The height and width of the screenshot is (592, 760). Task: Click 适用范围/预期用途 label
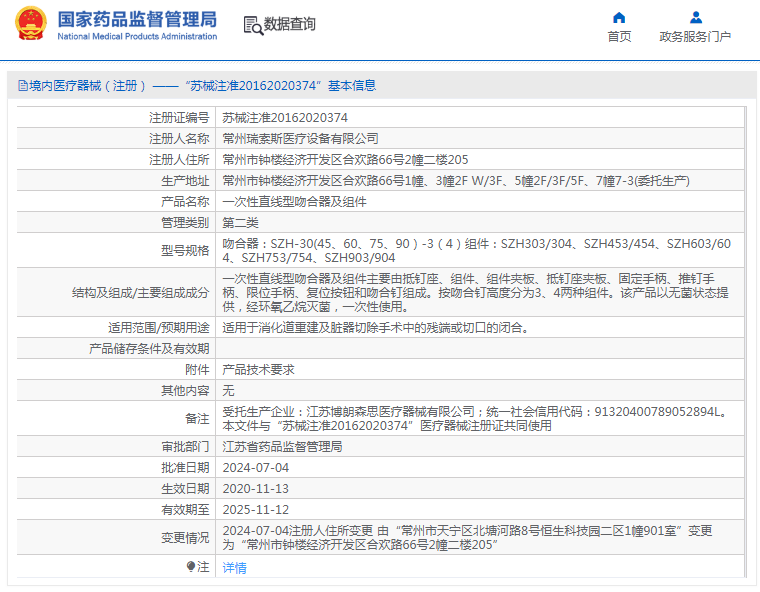pyautogui.click(x=158, y=328)
